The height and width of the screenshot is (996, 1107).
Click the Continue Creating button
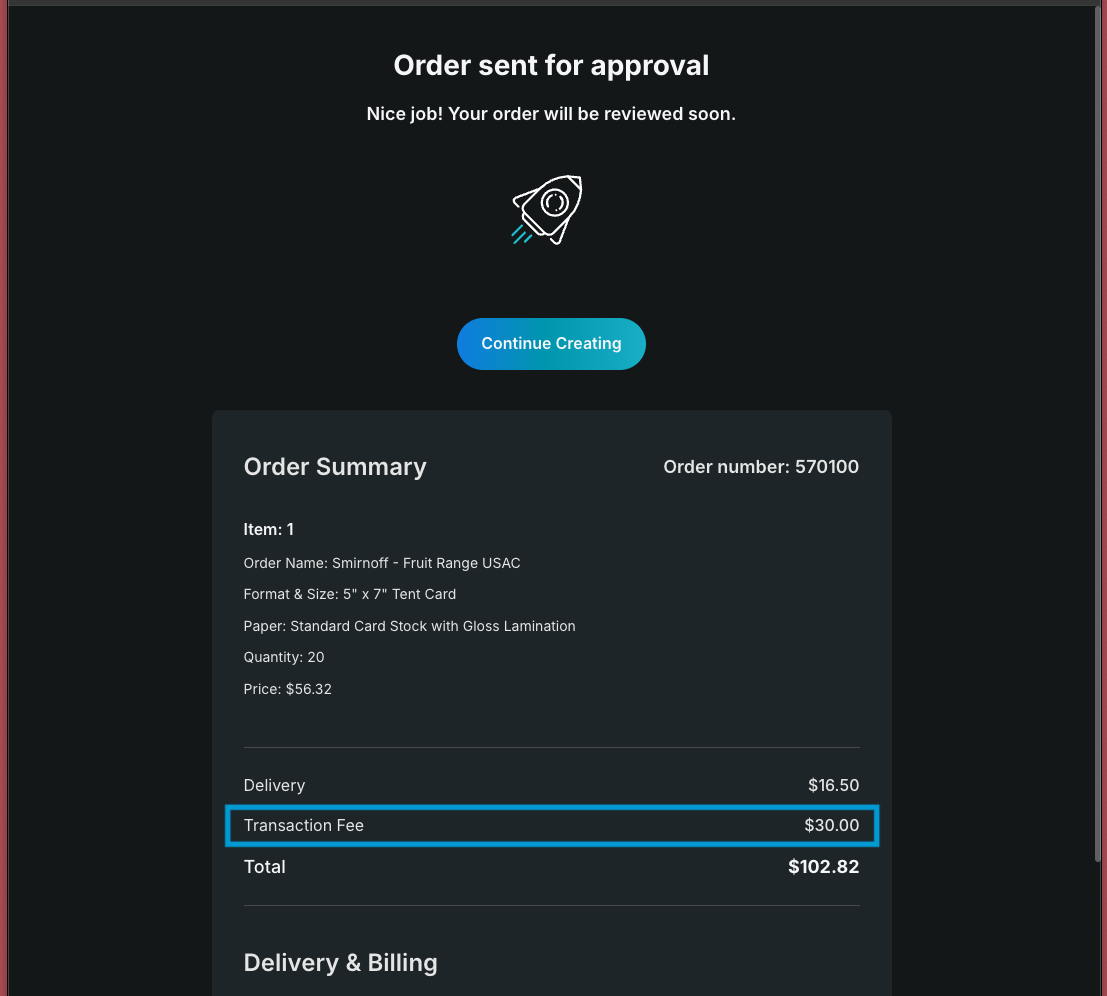click(551, 343)
